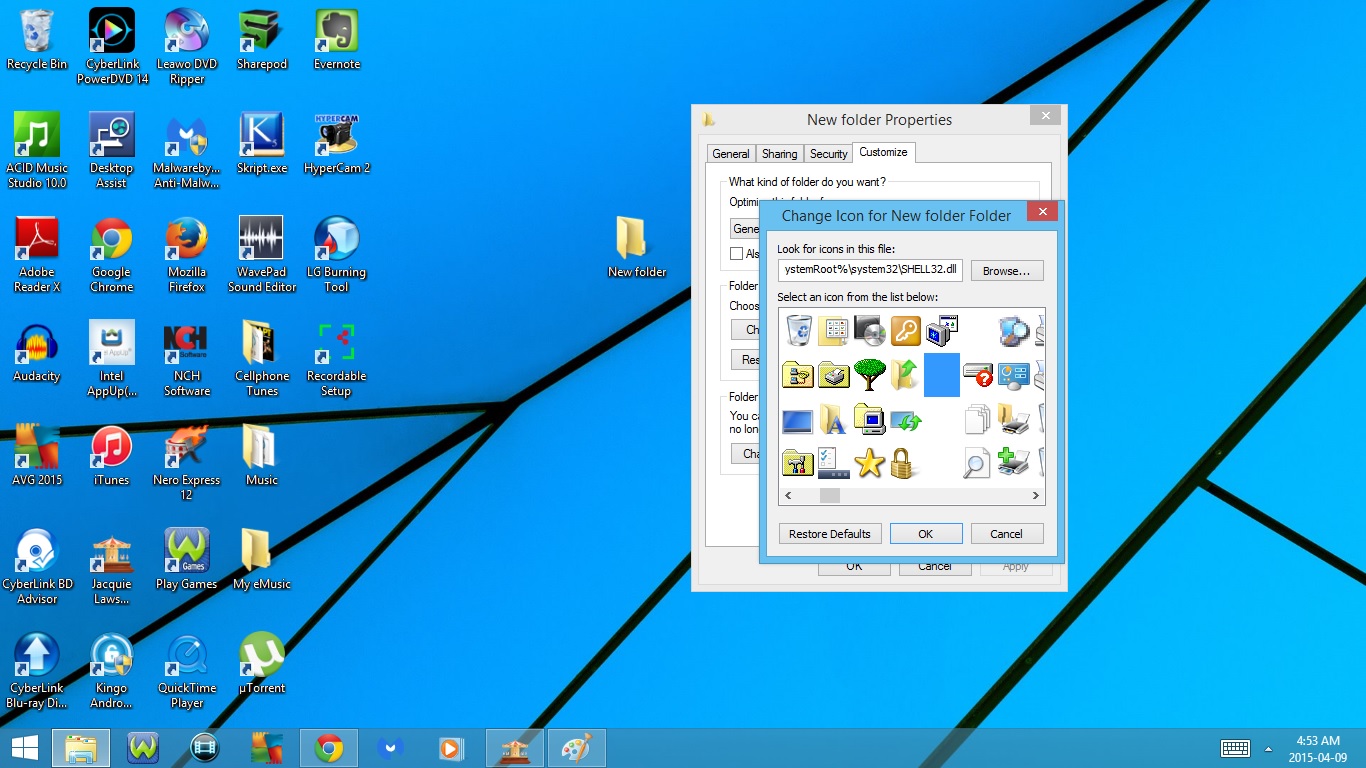Screen dimensions: 1366x768
Task: Choose the network folder icon in the list
Action: [797, 374]
